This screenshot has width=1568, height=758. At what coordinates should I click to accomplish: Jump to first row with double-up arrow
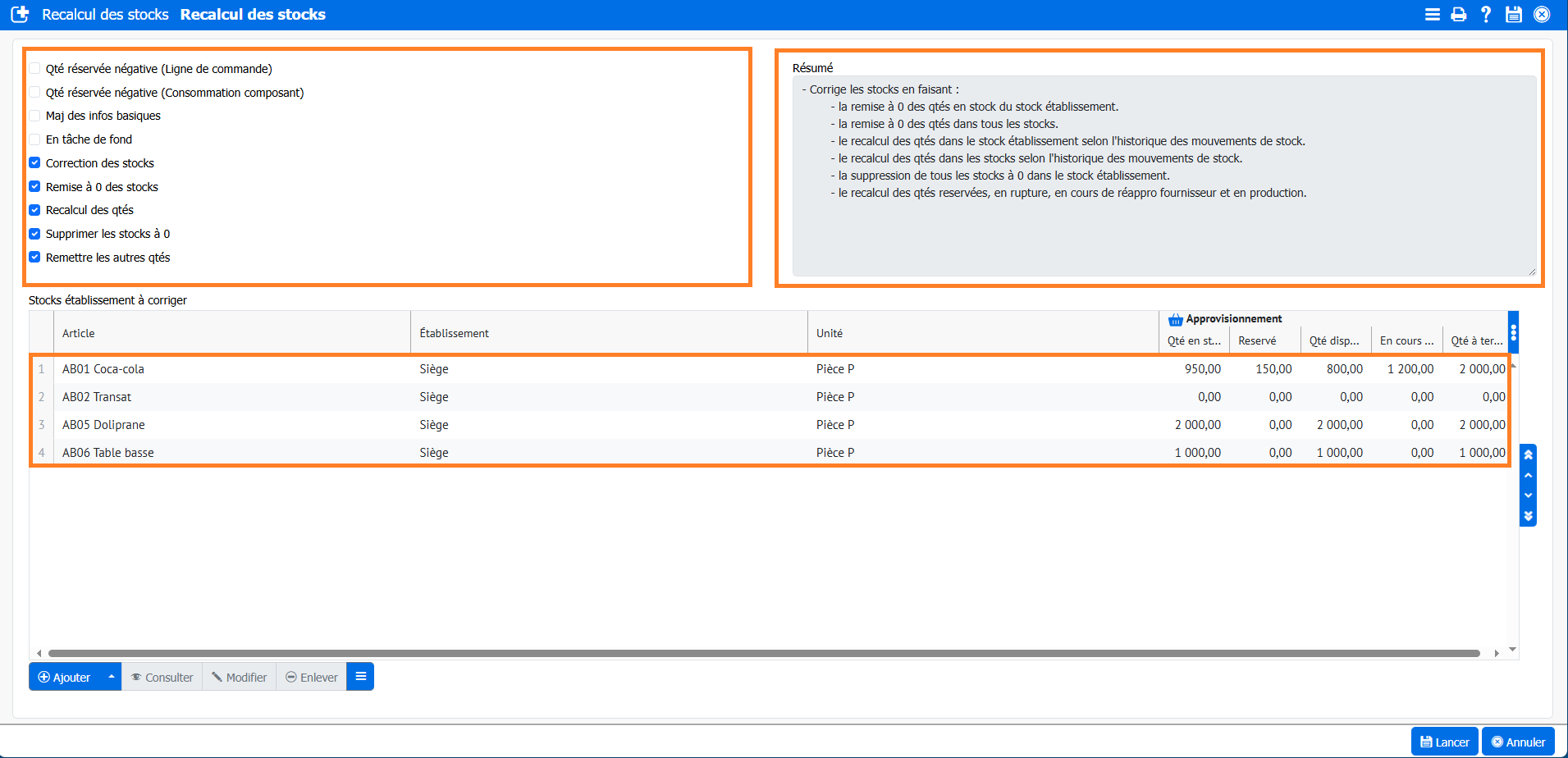1528,454
